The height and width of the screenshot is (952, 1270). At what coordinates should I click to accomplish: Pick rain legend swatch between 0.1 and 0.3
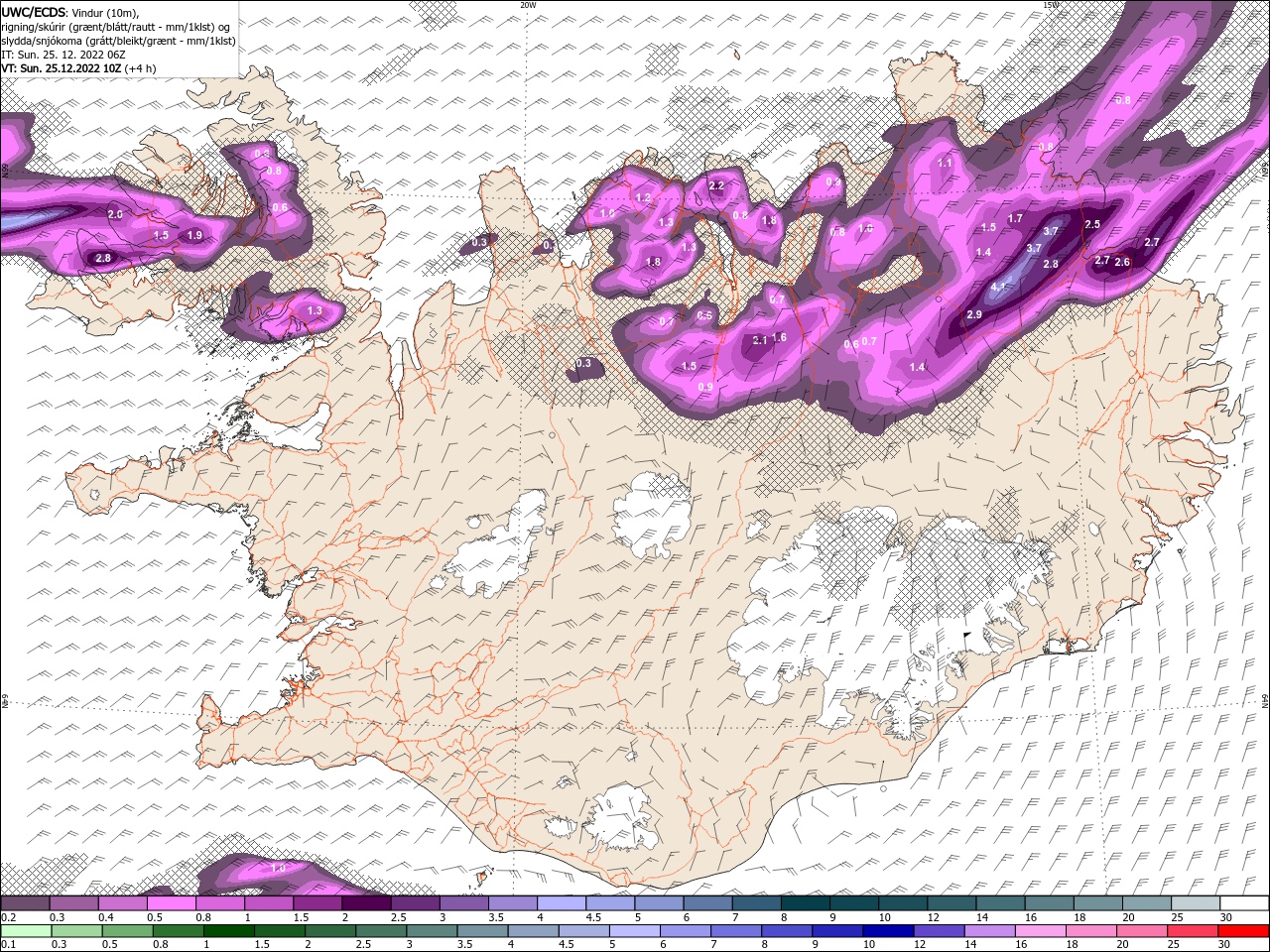click(27, 930)
